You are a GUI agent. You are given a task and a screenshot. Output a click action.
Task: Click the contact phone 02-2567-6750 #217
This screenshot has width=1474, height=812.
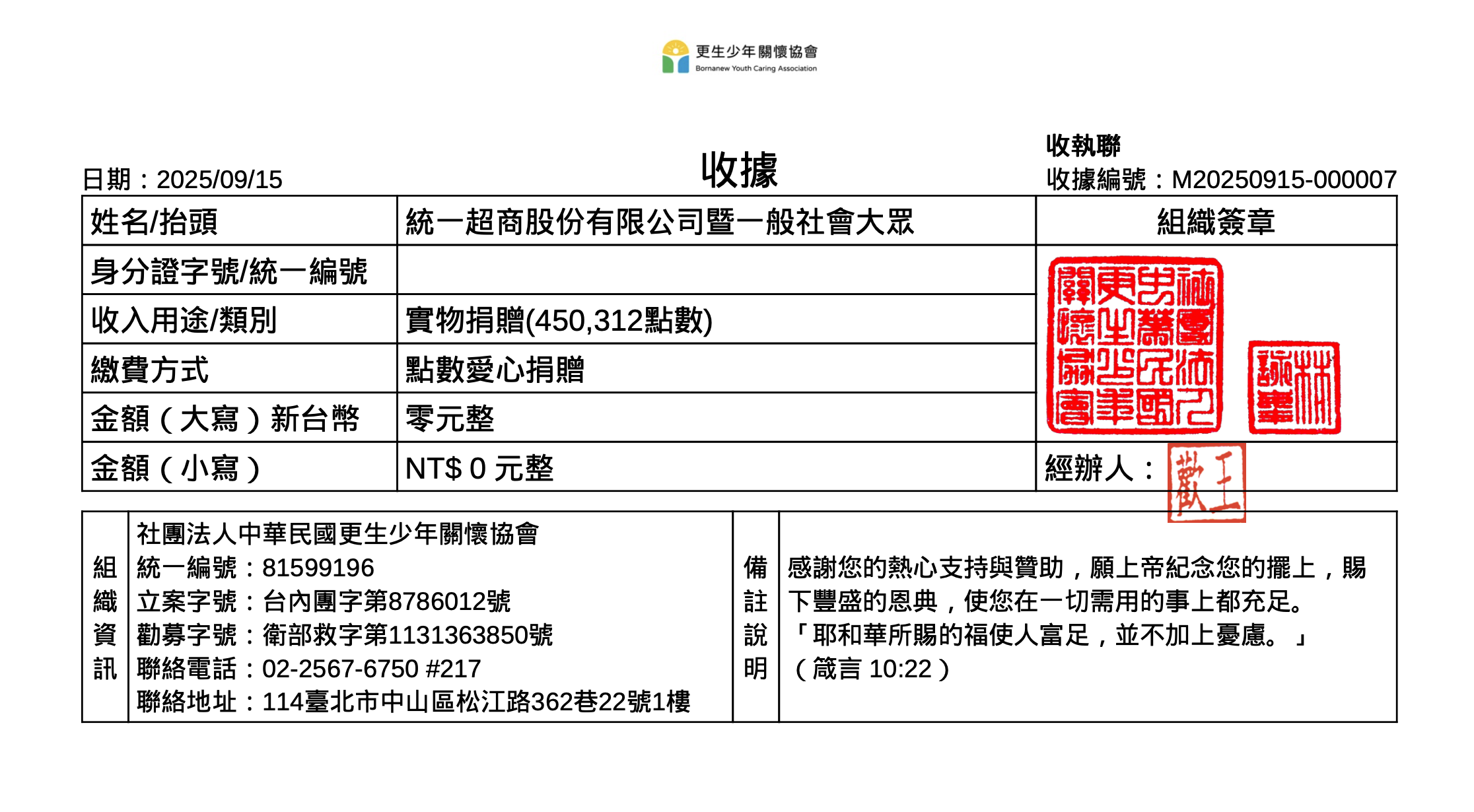click(x=371, y=669)
